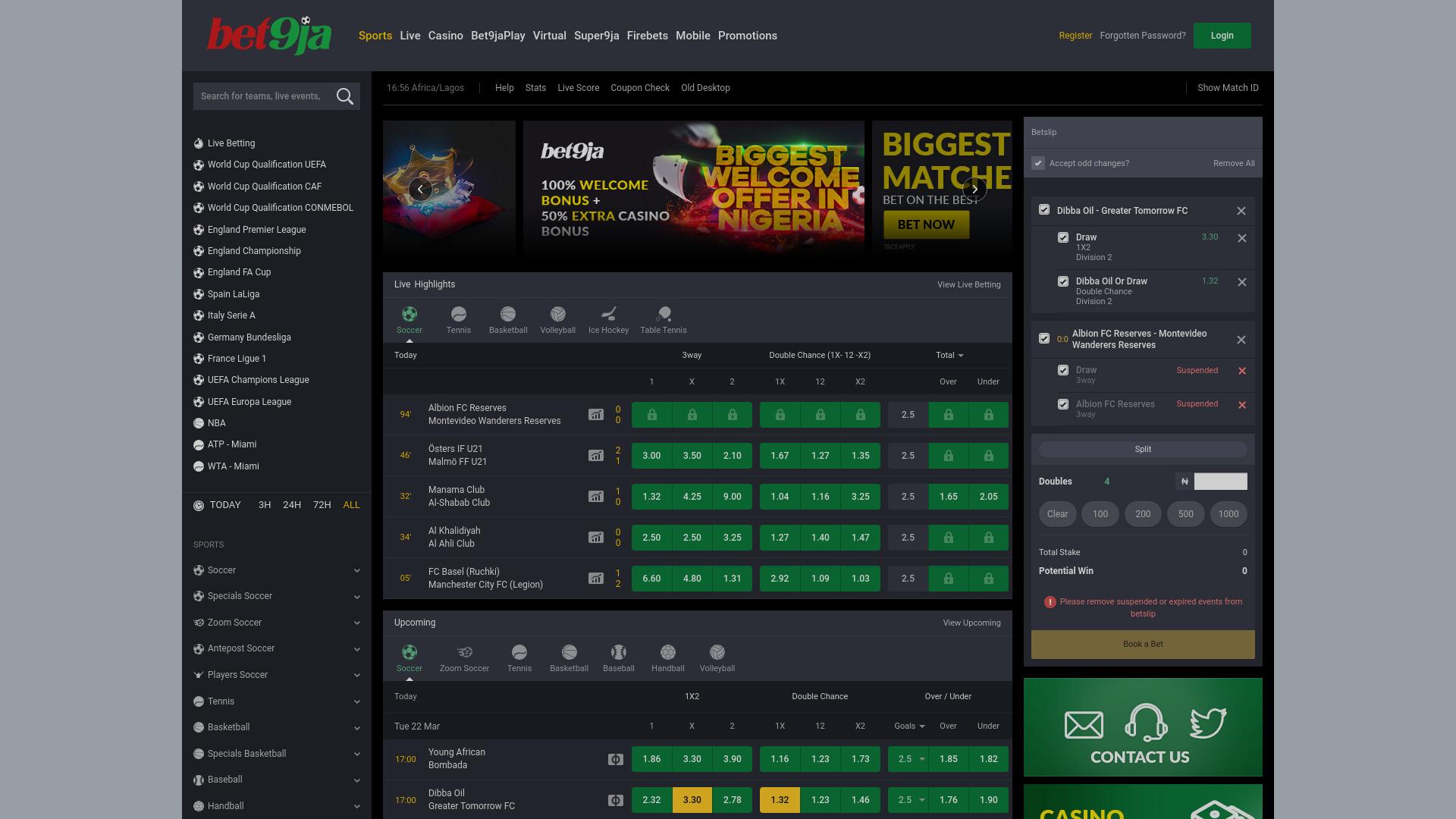This screenshot has height=819, width=1456.
Task: Click the Login button
Action: coord(1222,36)
